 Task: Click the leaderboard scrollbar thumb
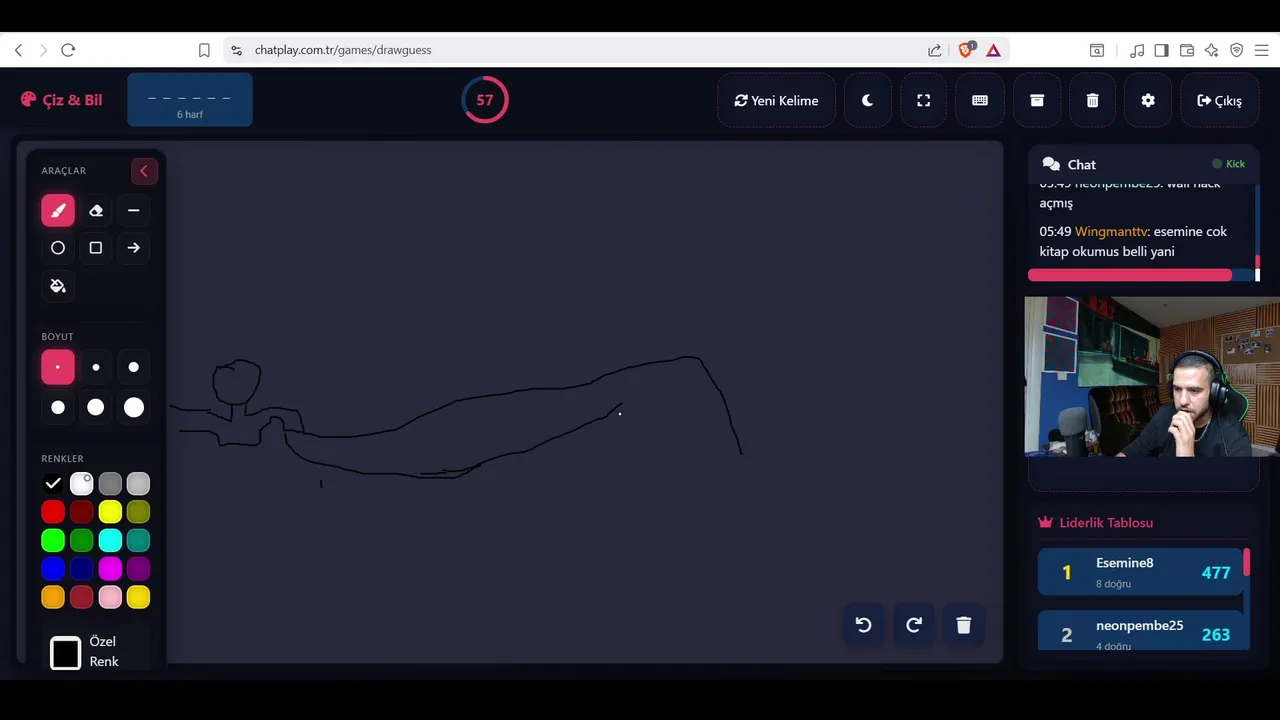click(x=1247, y=562)
